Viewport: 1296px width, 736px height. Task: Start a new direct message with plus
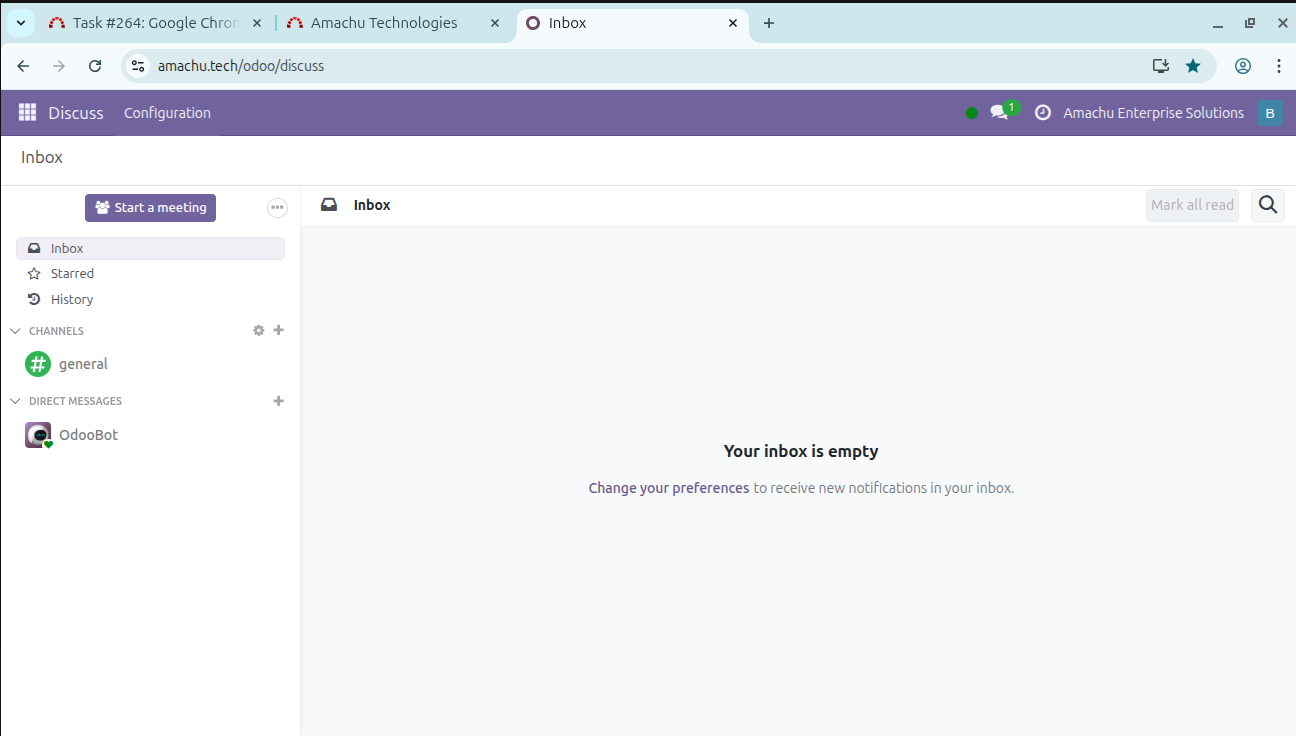coord(279,401)
